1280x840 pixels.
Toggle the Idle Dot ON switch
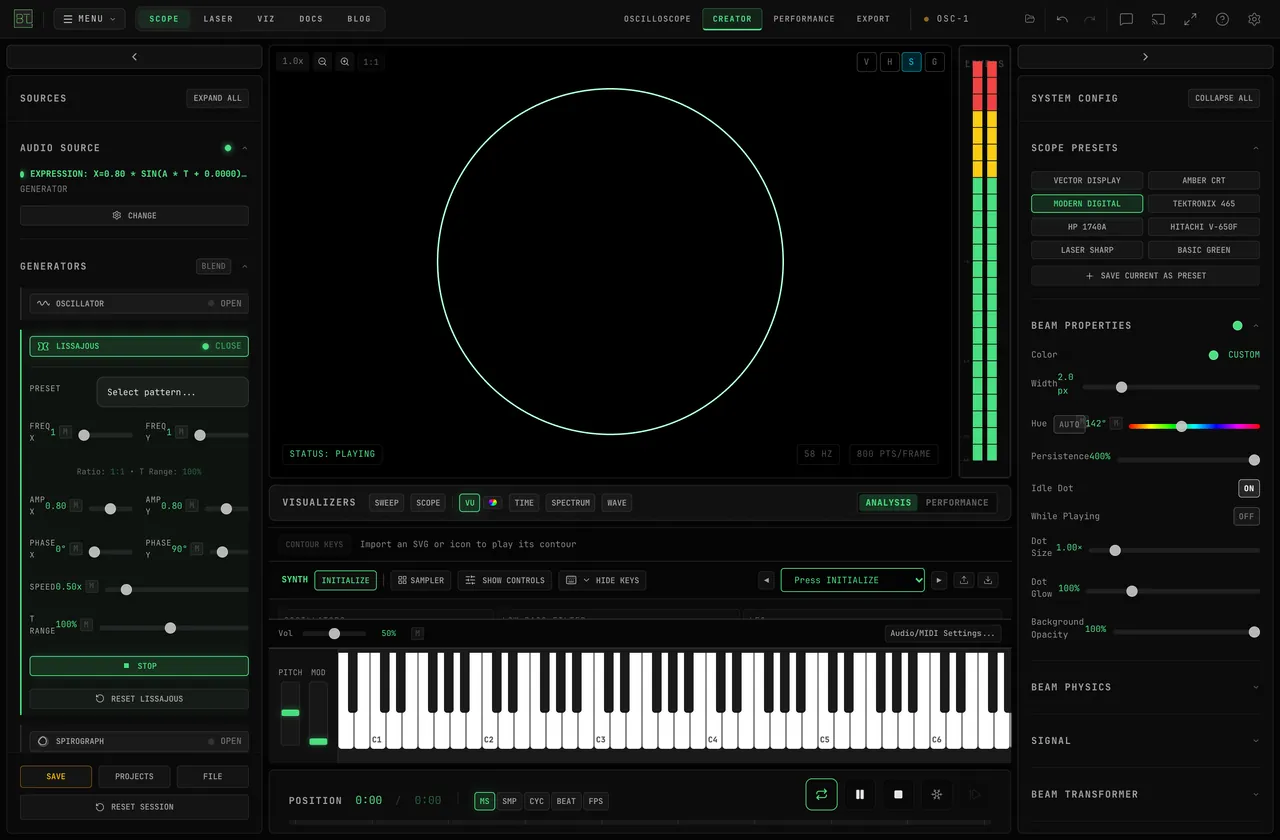pos(1249,488)
